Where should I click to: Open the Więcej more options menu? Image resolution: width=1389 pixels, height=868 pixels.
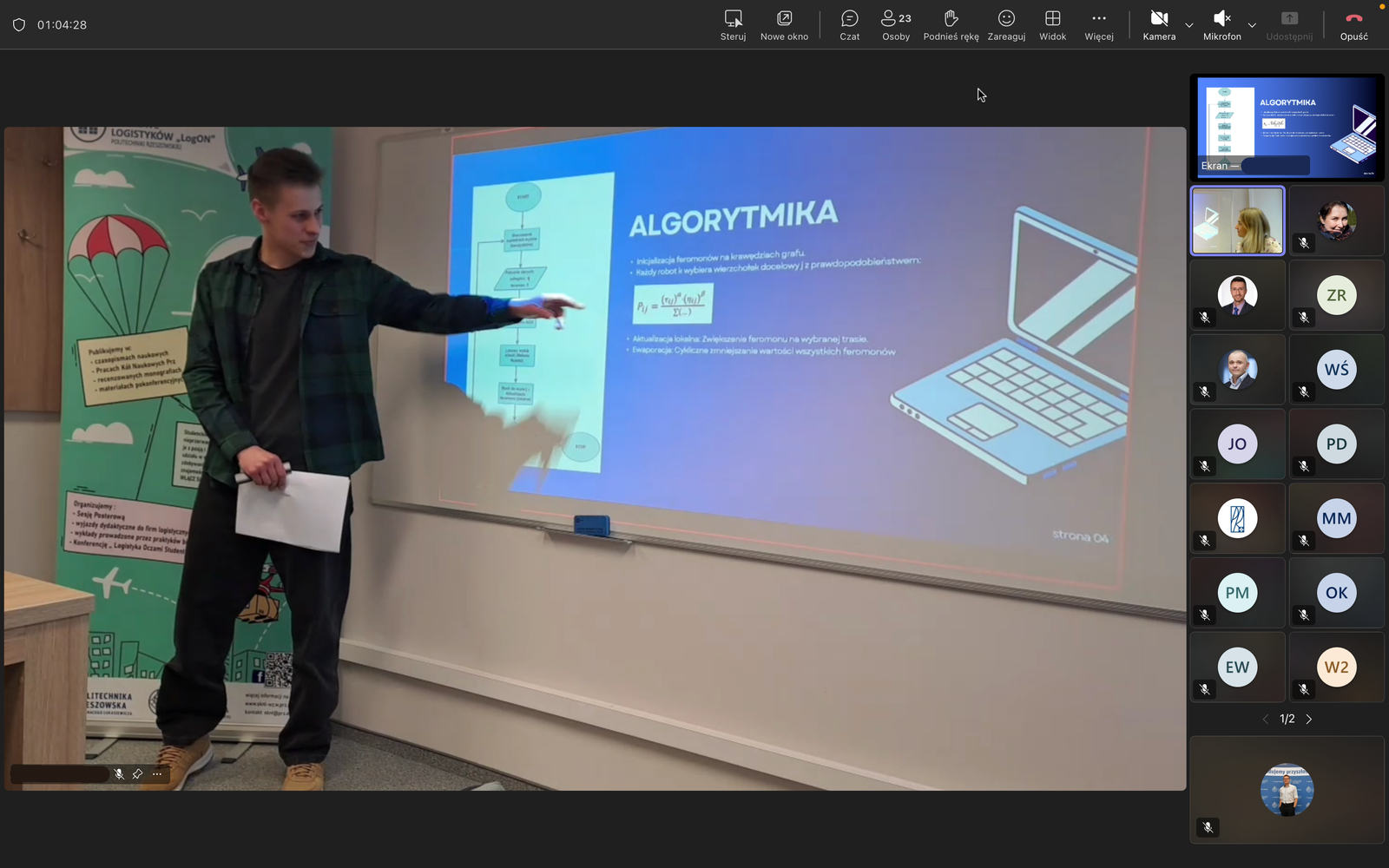point(1098,24)
